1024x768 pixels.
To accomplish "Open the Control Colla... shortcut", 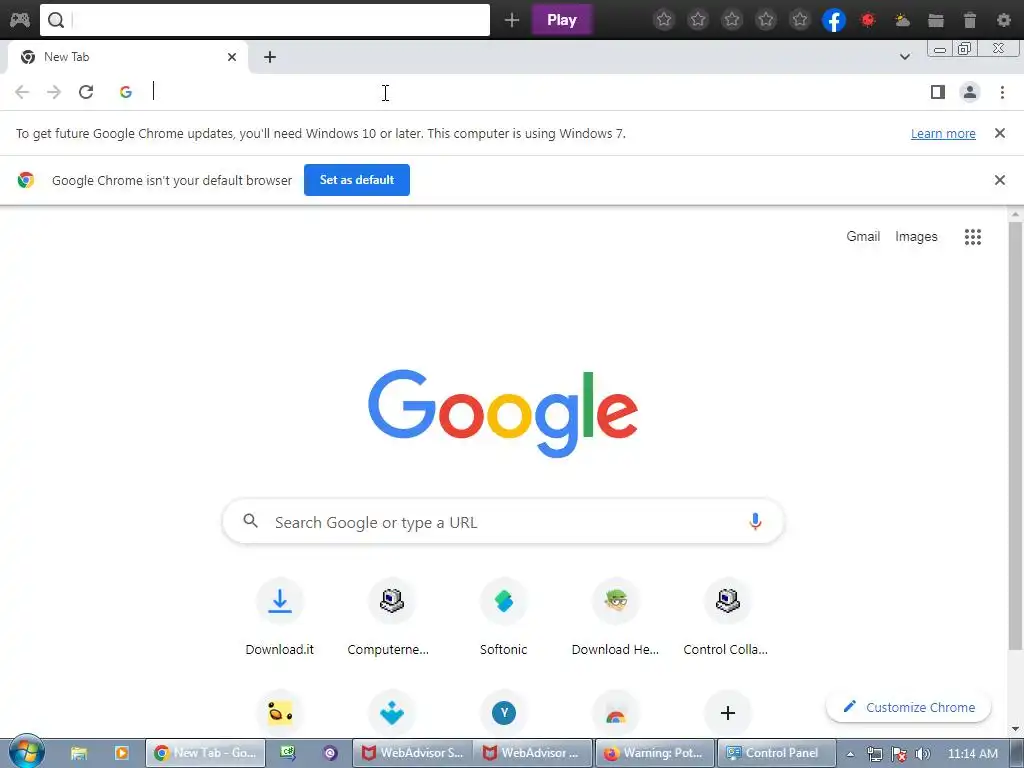I will pyautogui.click(x=728, y=616).
